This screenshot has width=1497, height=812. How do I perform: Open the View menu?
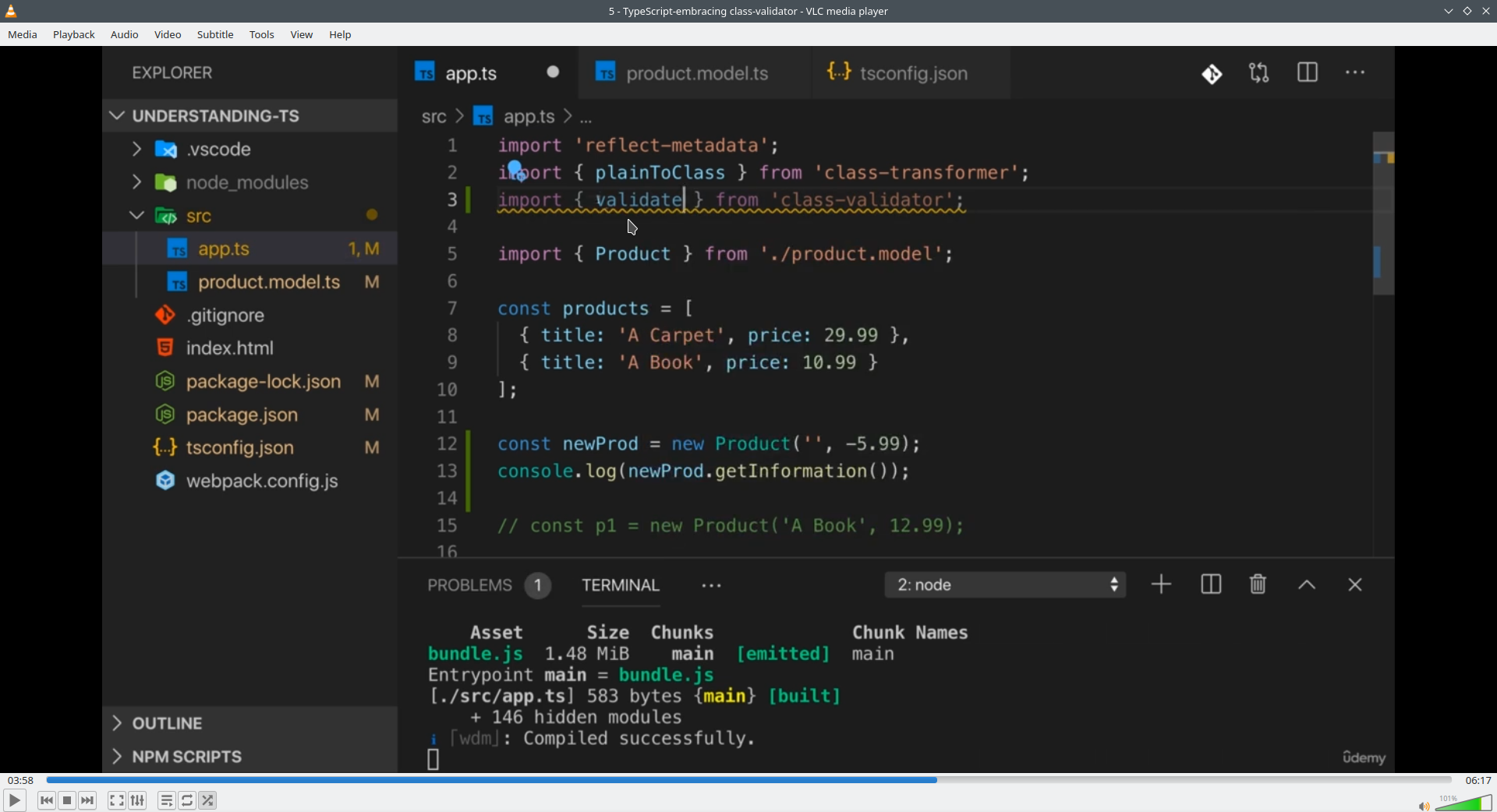(302, 35)
